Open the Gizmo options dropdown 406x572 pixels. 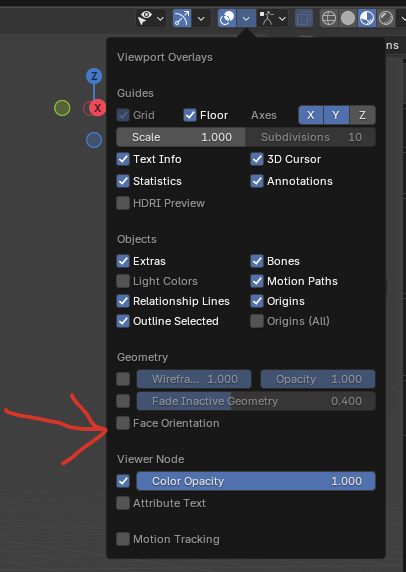(x=201, y=18)
